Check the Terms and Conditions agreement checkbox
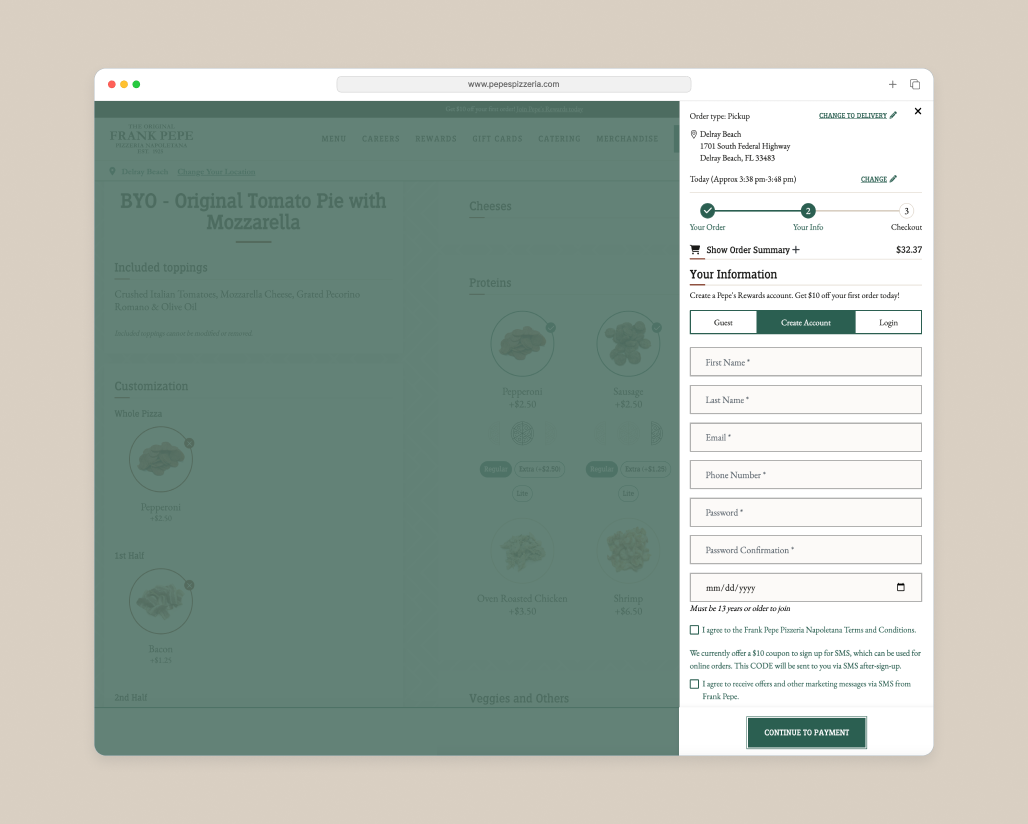The height and width of the screenshot is (824, 1028). tap(694, 629)
